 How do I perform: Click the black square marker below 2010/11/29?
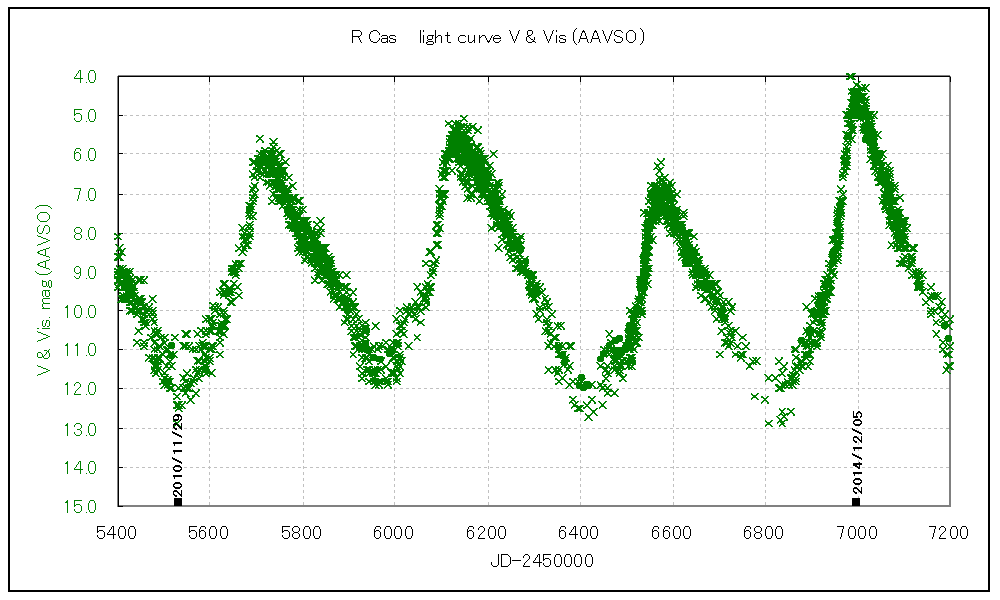point(178,501)
